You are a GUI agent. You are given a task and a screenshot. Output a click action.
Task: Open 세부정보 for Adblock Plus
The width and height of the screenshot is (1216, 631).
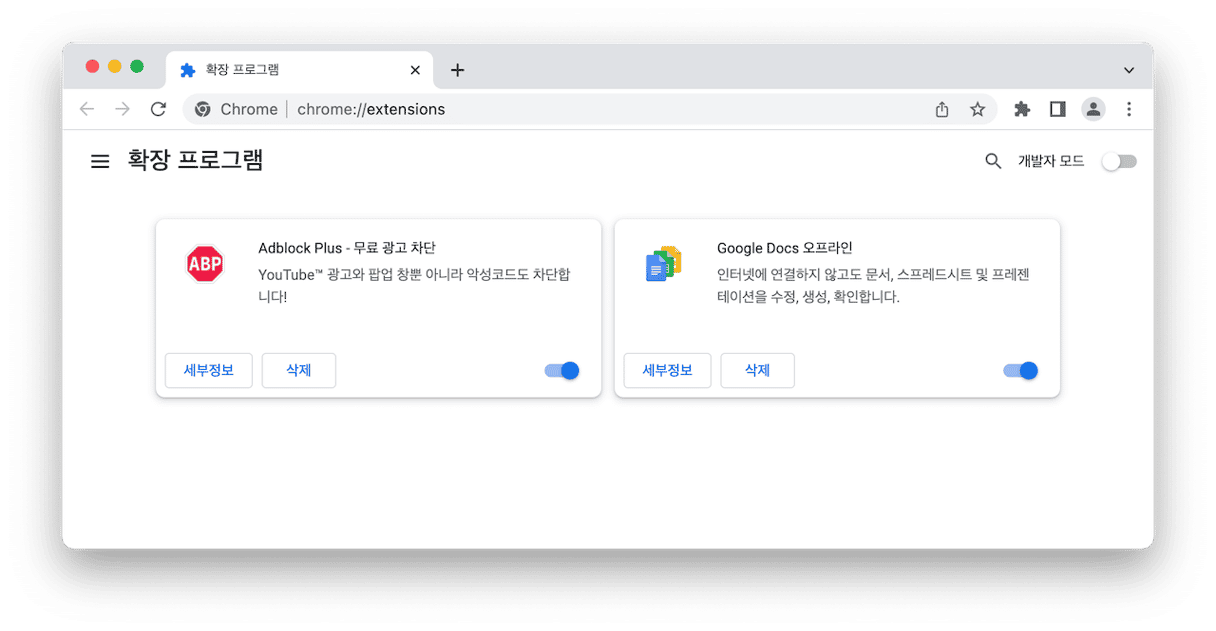(209, 370)
